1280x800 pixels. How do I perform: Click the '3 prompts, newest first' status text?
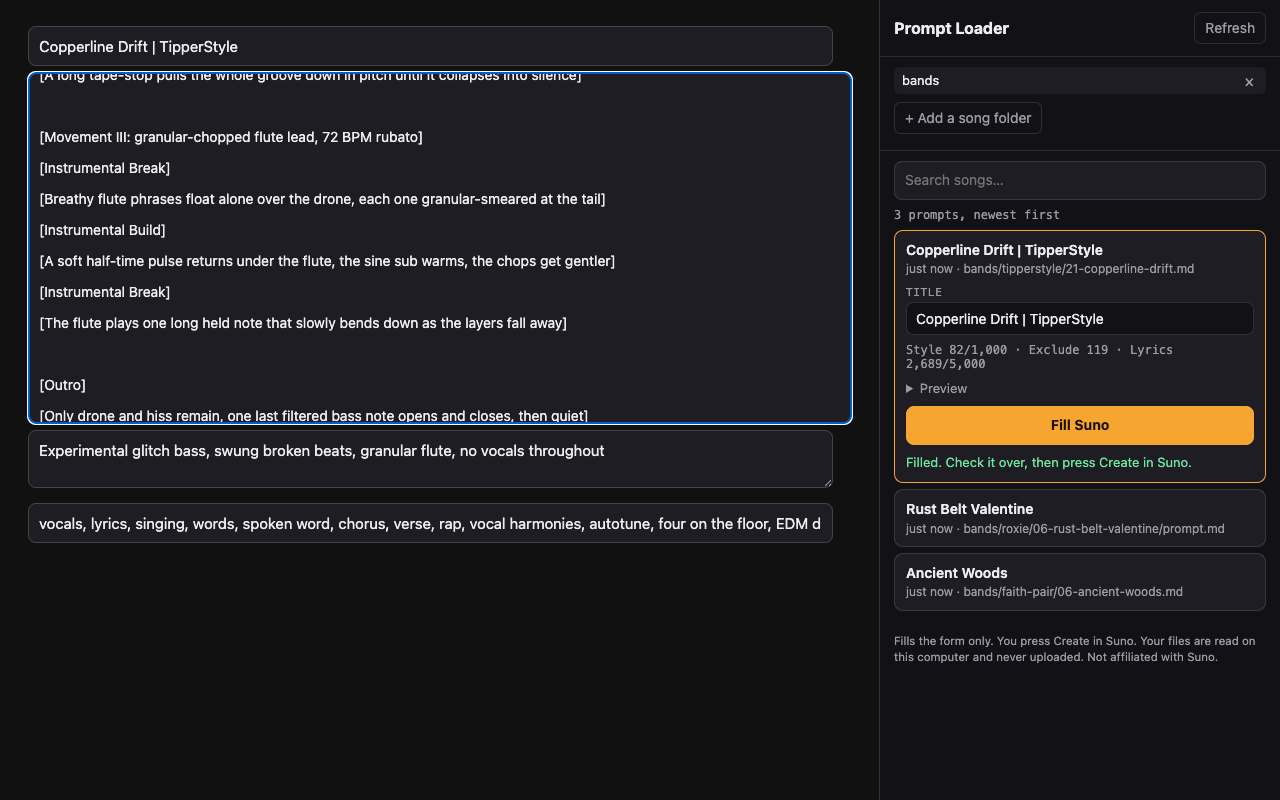(x=977, y=215)
